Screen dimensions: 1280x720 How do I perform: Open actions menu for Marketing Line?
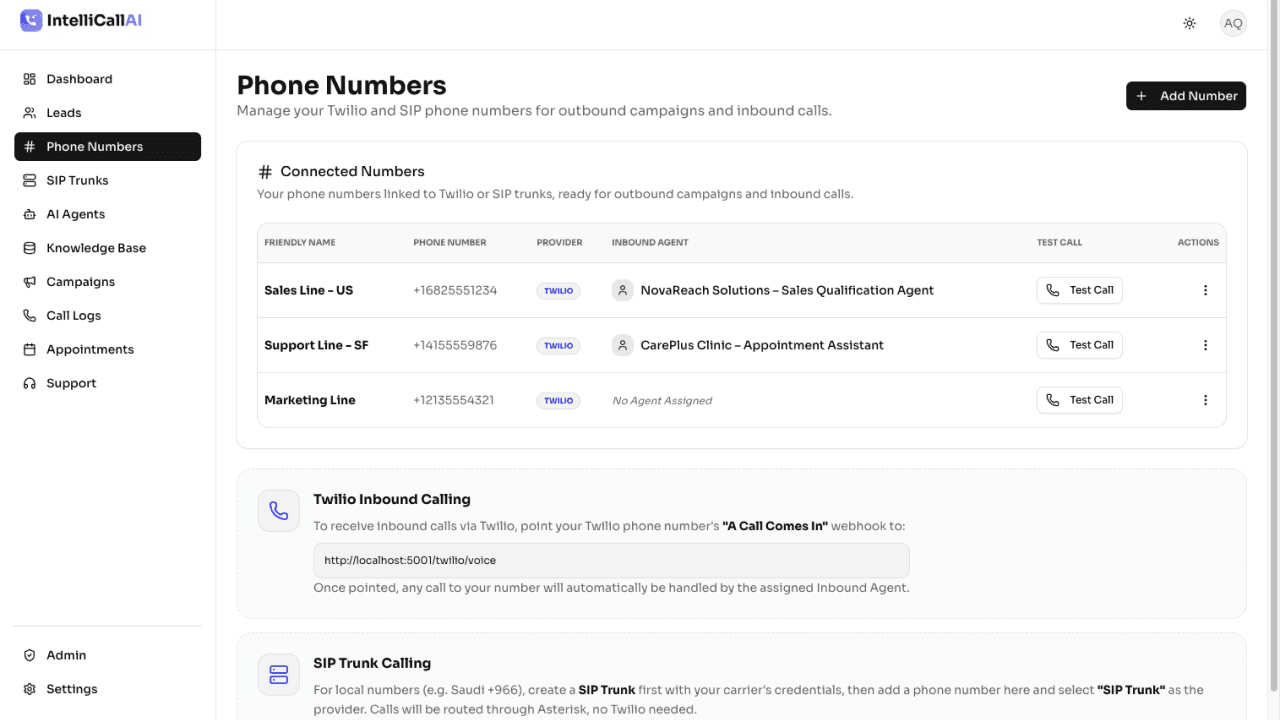coord(1205,400)
